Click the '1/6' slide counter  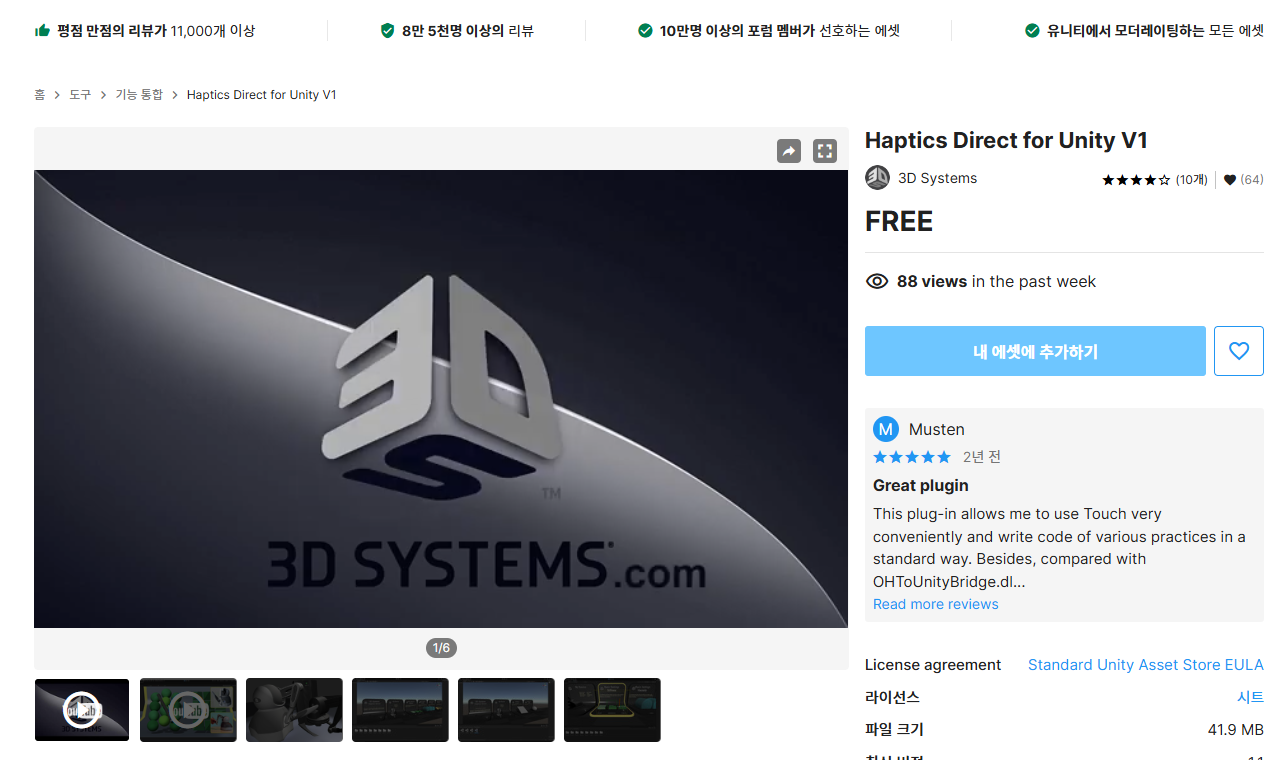(441, 648)
